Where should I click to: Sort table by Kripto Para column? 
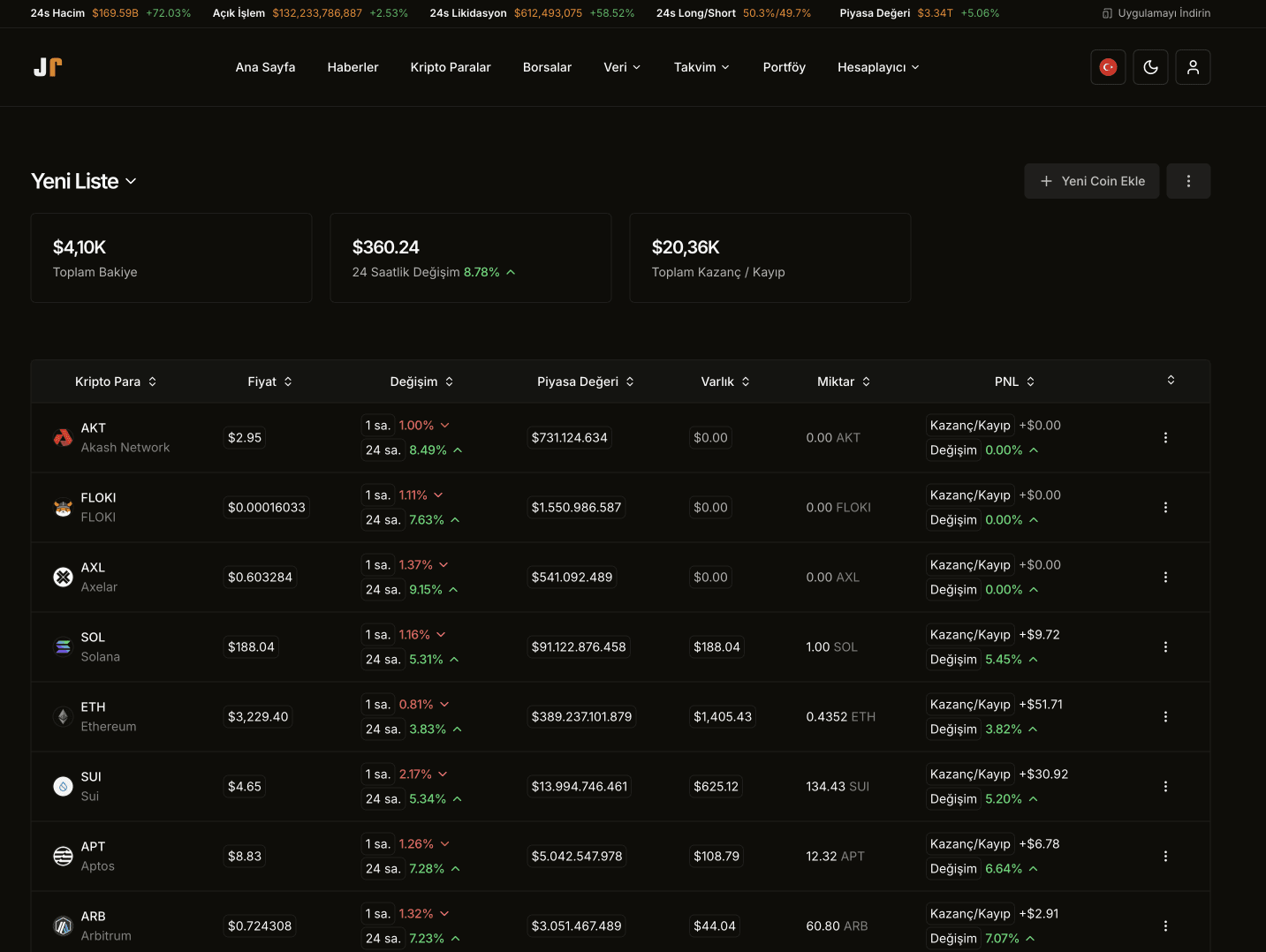coord(116,382)
